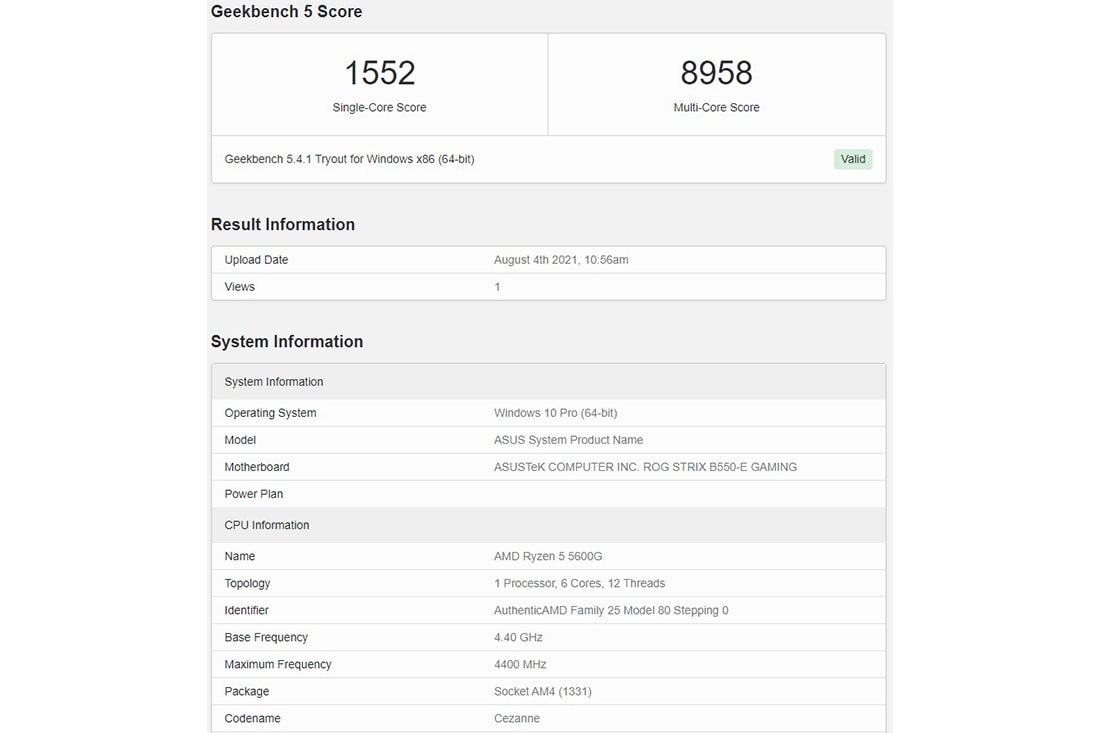Click the Power Plan row label
This screenshot has width=1100, height=733.
[x=253, y=494]
